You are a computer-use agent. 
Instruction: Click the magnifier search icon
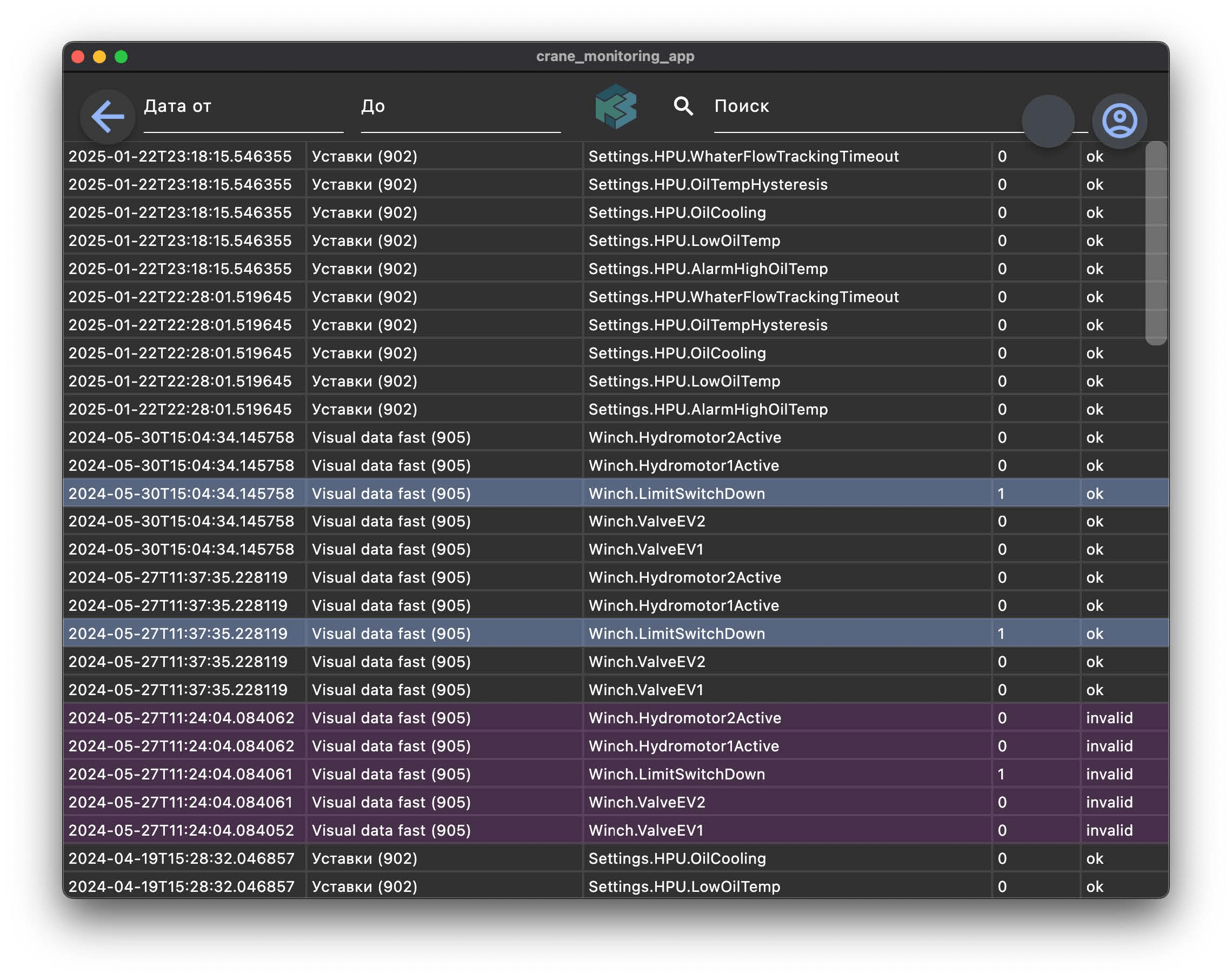point(683,106)
